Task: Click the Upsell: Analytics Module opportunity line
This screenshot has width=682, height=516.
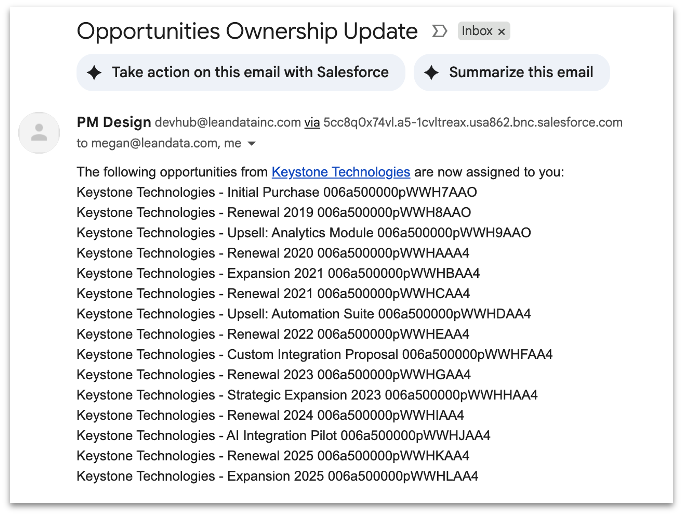Action: pos(304,233)
